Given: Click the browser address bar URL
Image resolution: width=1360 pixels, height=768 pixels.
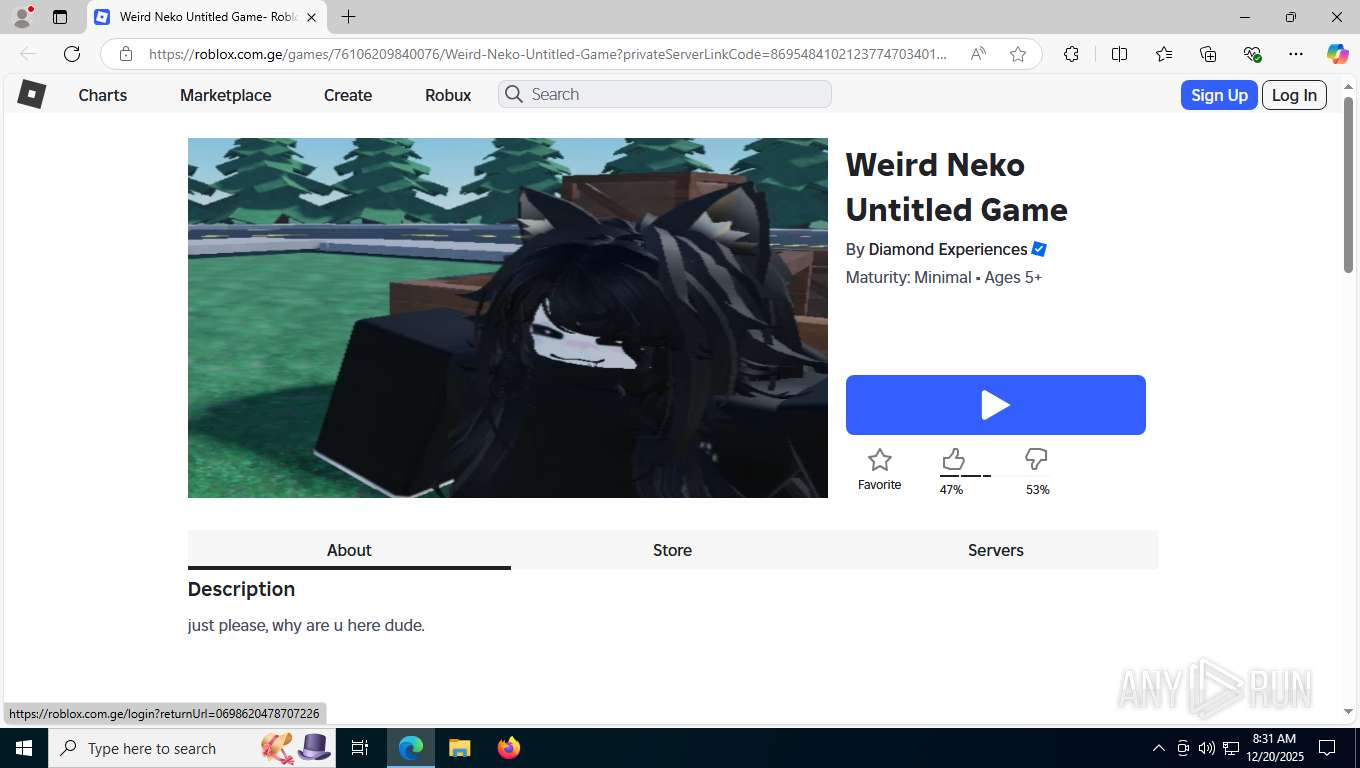Looking at the screenshot, I should point(547,54).
